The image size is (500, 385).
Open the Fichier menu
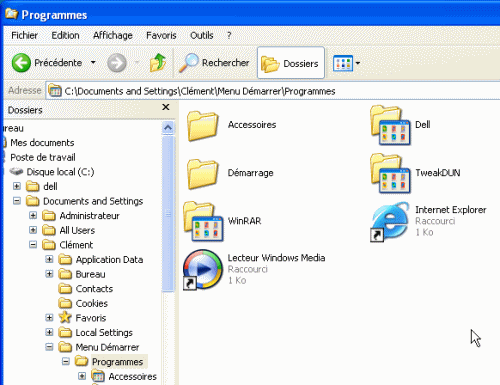(24, 35)
